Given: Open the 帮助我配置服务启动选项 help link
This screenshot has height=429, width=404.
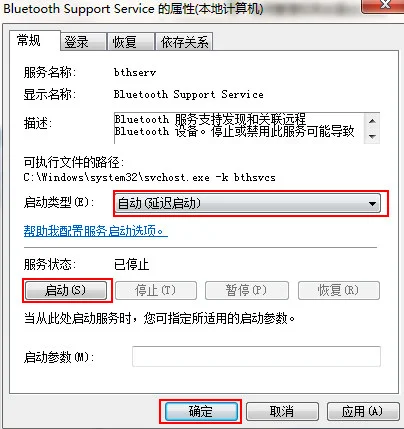Looking at the screenshot, I should click(x=95, y=231).
